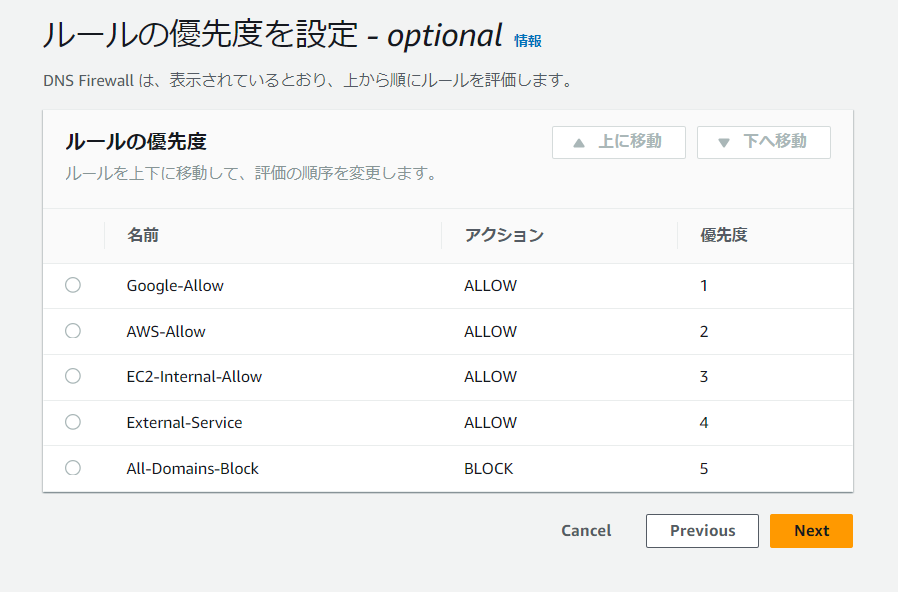898x592 pixels.
Task: Click the All-Domains-Block rule name
Action: click(192, 468)
